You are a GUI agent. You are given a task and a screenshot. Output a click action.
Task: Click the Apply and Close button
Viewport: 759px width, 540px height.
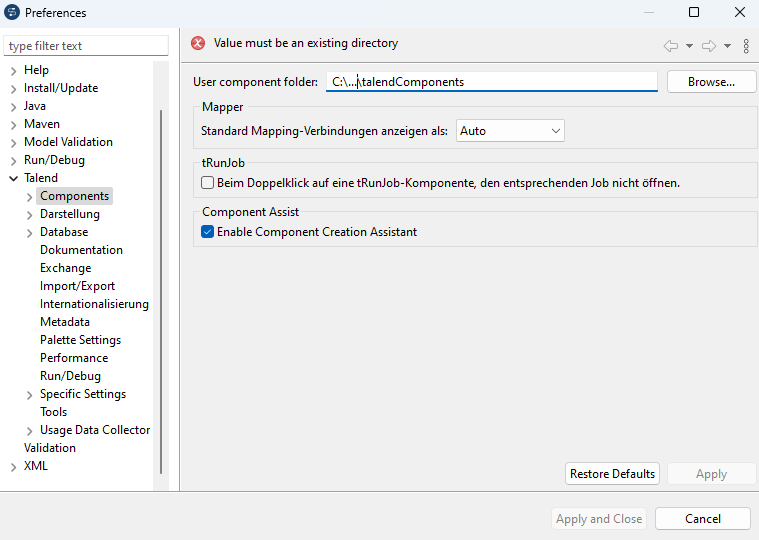tap(599, 519)
